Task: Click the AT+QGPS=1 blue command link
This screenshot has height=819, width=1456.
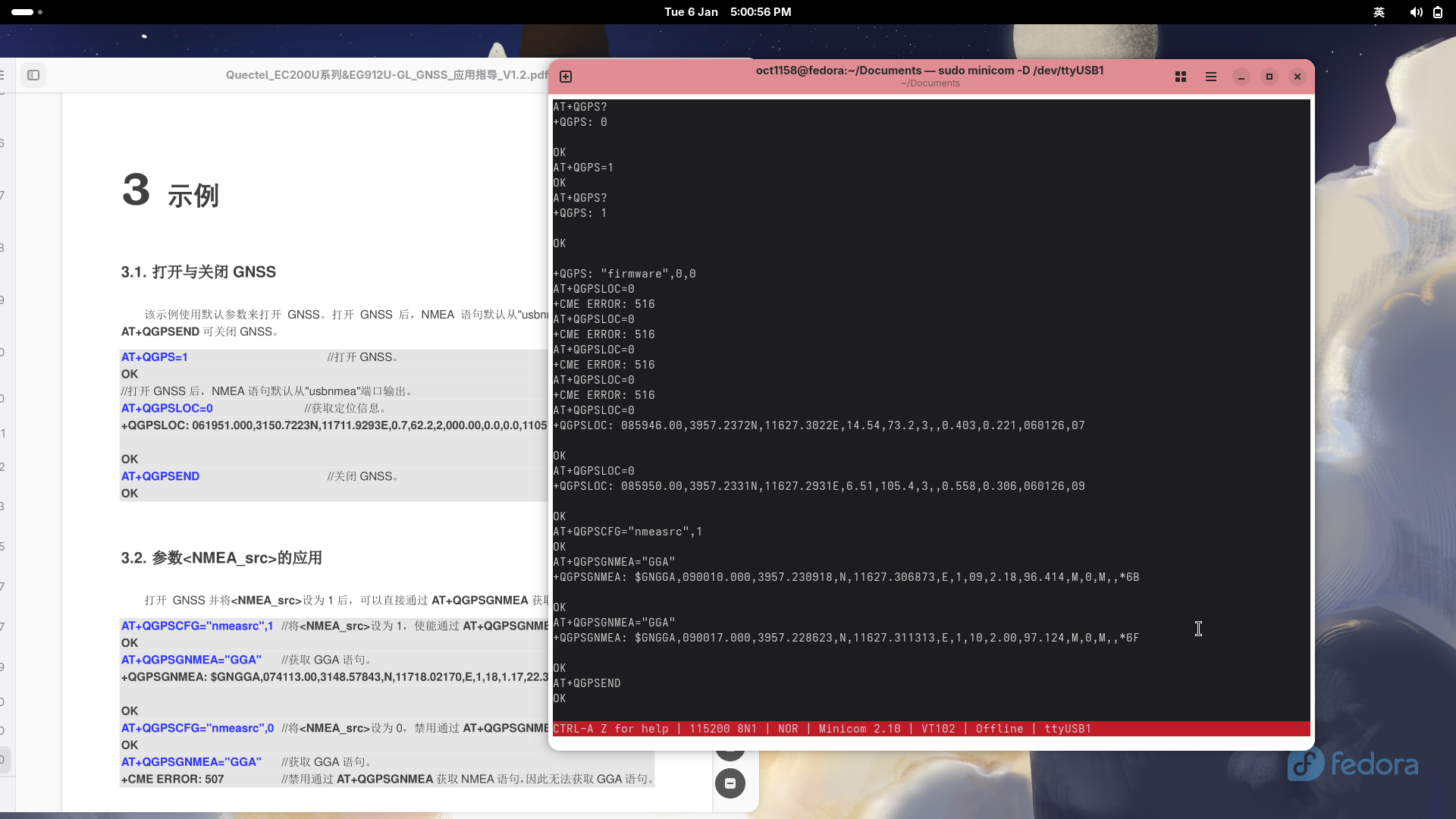Action: click(x=155, y=357)
